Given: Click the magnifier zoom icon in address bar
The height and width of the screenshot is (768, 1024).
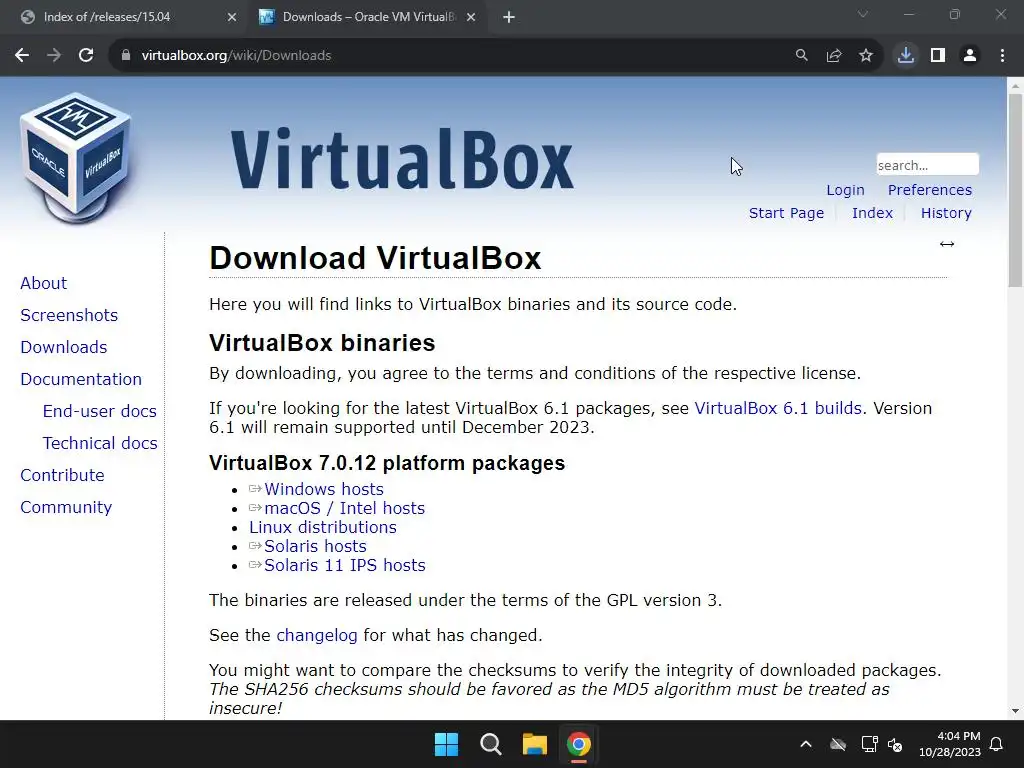Looking at the screenshot, I should pos(801,56).
